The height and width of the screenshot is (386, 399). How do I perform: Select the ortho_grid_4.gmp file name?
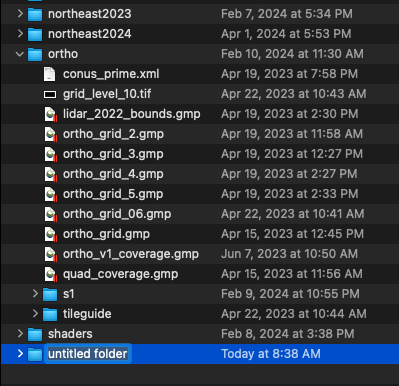click(x=113, y=174)
